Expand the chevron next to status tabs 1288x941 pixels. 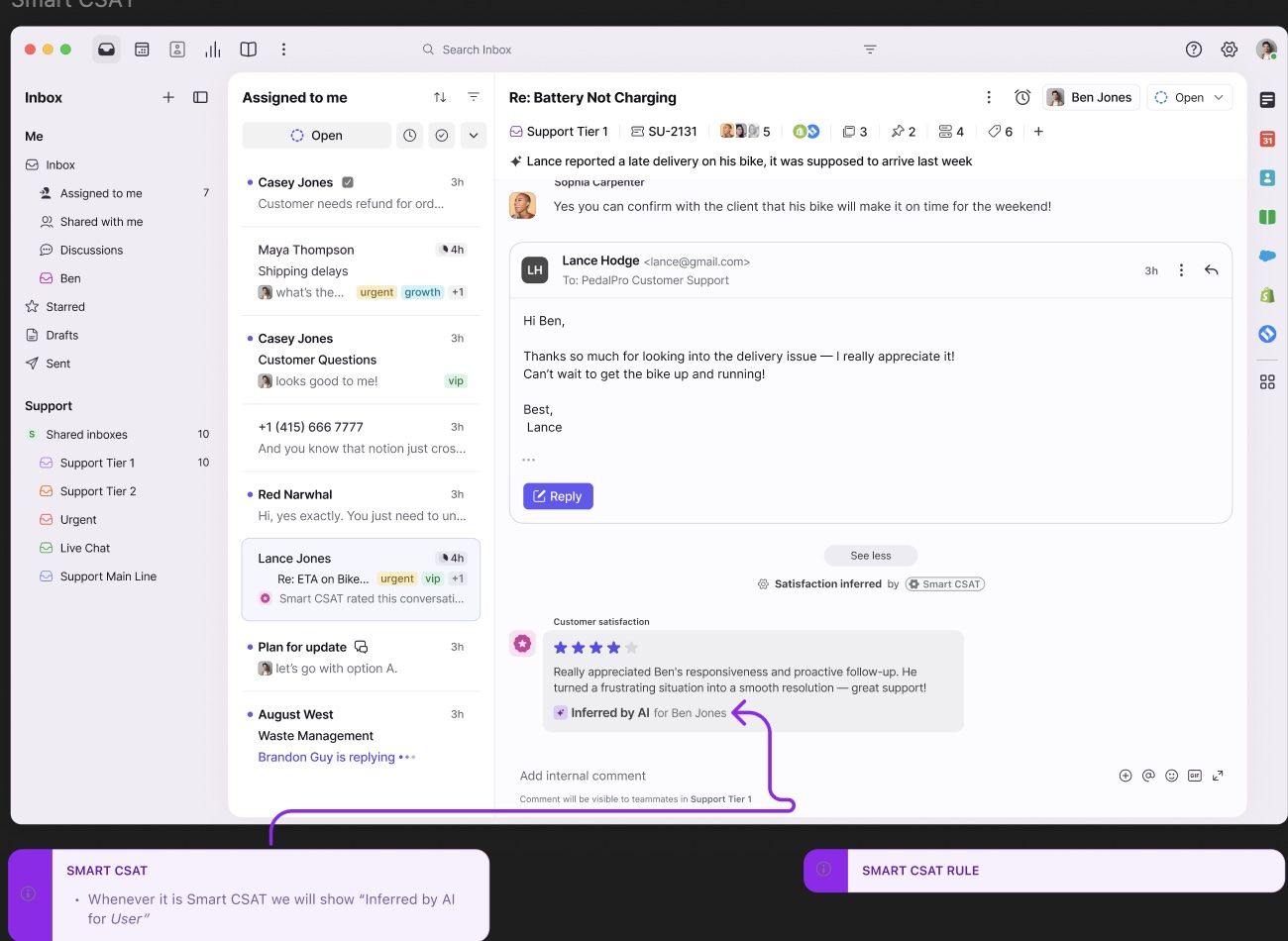(x=474, y=136)
